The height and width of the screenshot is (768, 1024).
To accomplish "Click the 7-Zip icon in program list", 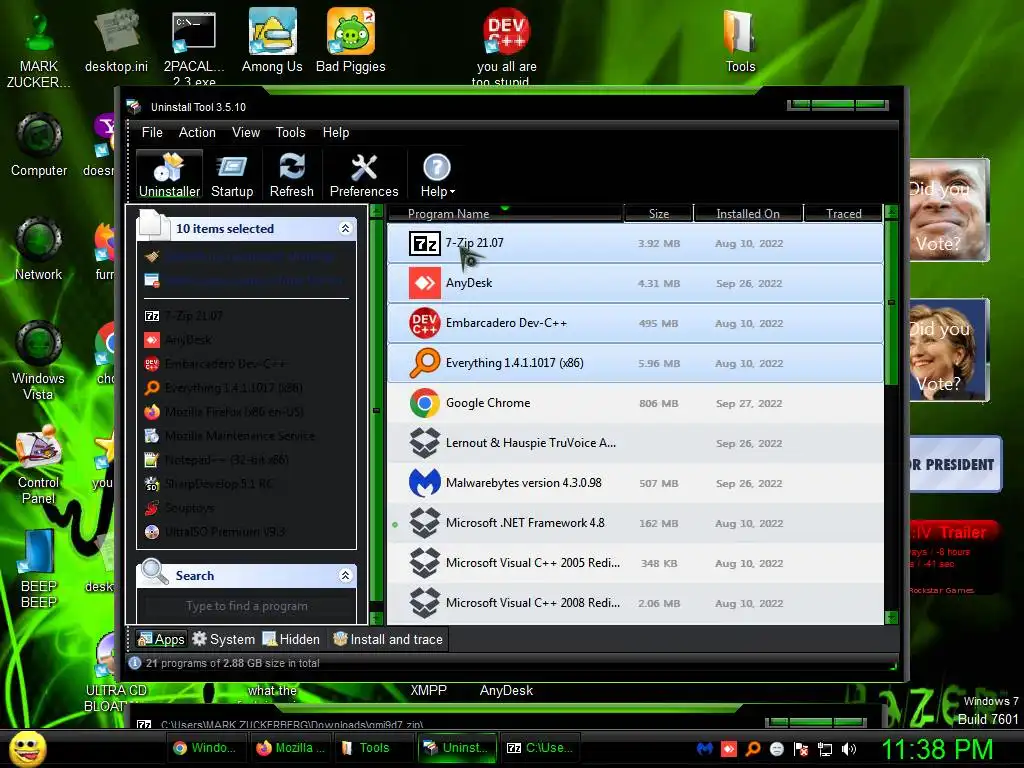I will [424, 244].
